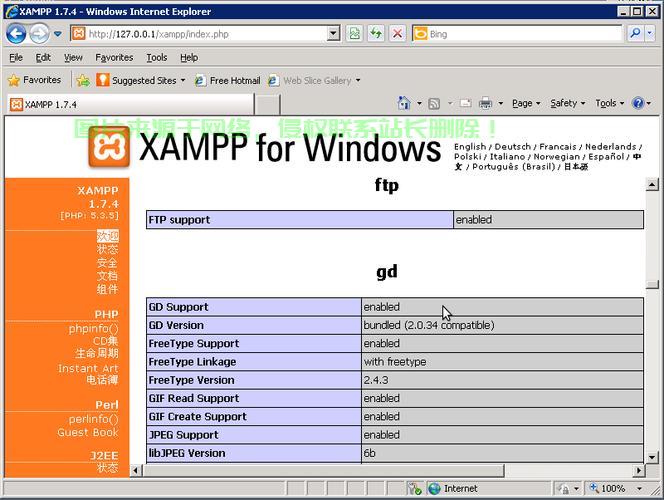Viewport: 664px width, 500px height.
Task: Click the FreeType Version 2.4.3 cell
Action: click(x=502, y=380)
